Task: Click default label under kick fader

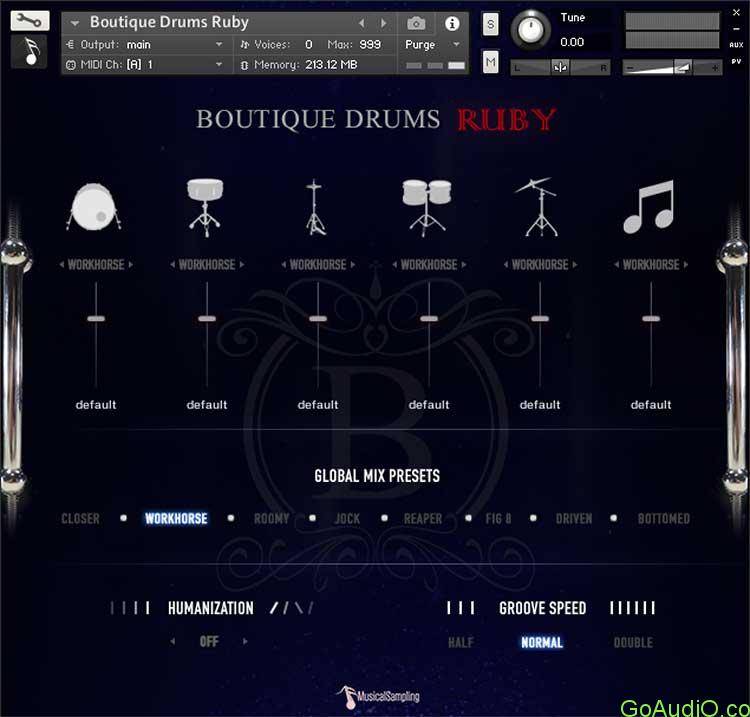Action: (x=96, y=405)
